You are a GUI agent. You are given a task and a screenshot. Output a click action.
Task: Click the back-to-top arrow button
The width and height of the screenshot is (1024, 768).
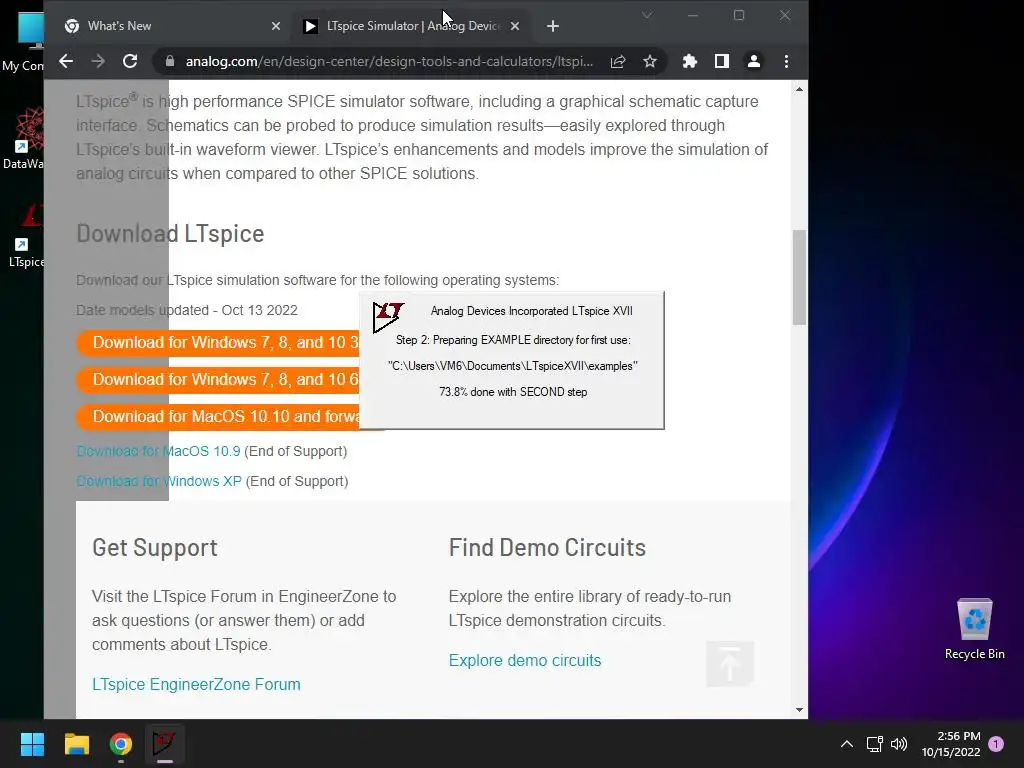(x=729, y=664)
